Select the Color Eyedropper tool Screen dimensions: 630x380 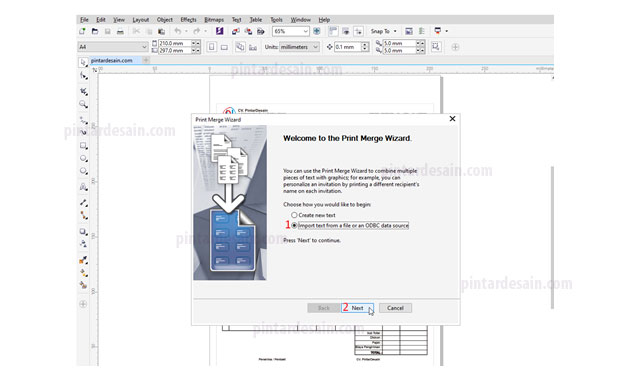[83, 260]
